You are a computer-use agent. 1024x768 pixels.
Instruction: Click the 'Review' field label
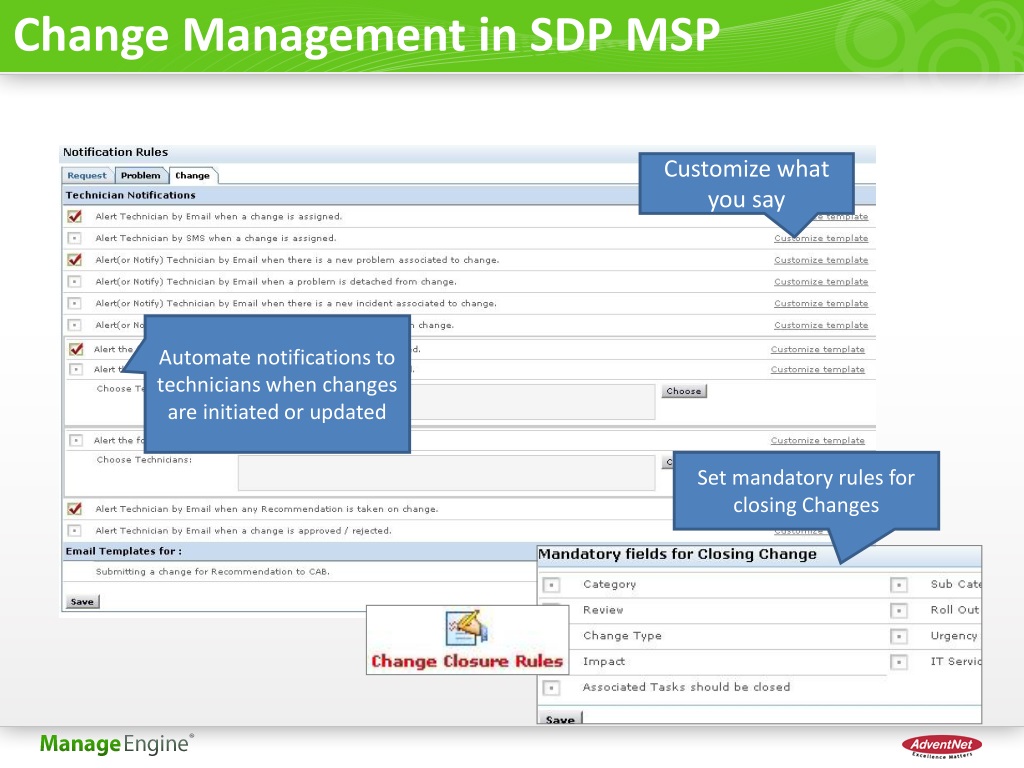[603, 610]
